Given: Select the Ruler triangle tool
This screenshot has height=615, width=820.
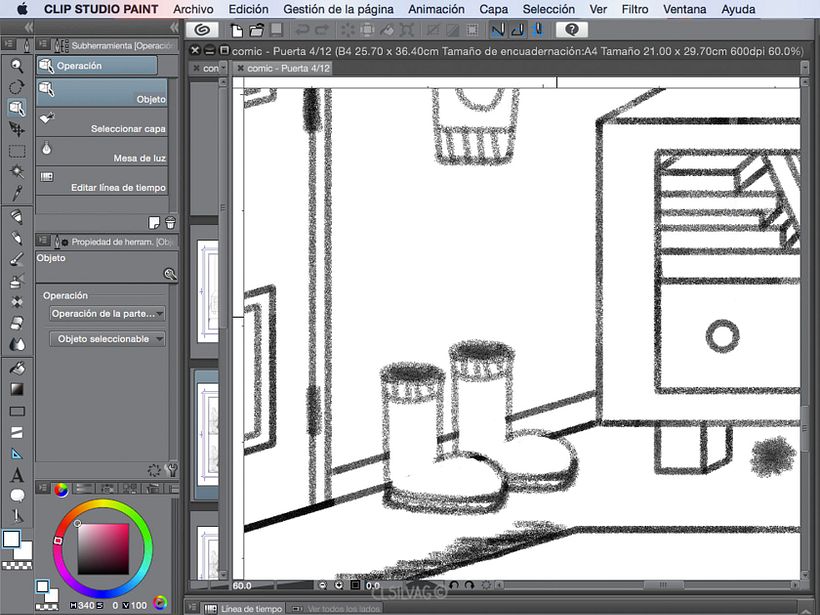Looking at the screenshot, I should (x=17, y=453).
